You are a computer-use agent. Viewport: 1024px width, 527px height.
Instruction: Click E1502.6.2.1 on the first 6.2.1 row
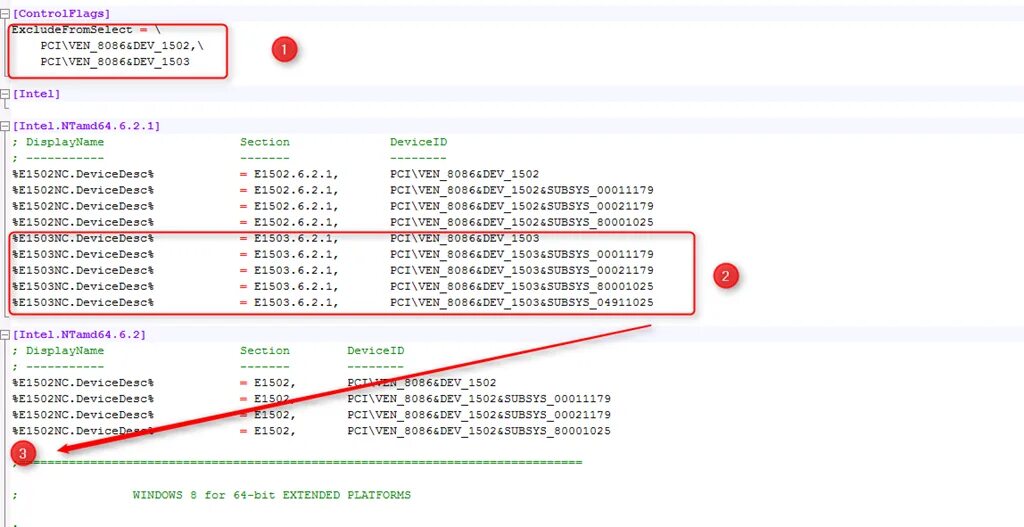296,174
